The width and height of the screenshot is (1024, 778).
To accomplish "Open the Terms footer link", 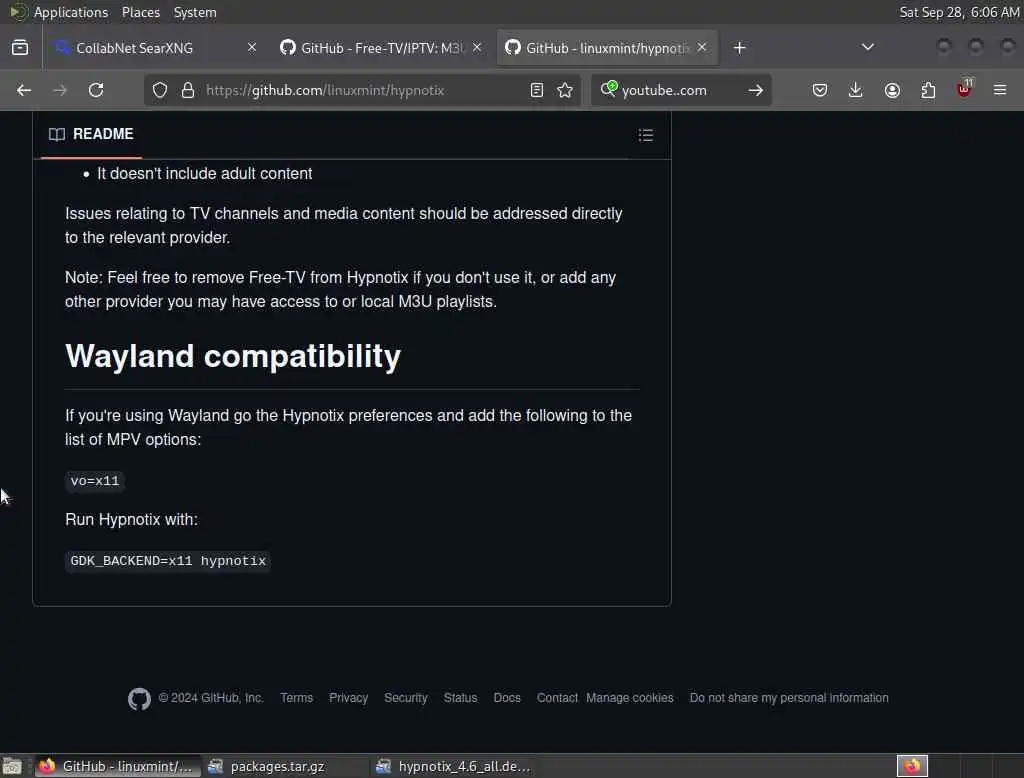I will click(x=296, y=698).
